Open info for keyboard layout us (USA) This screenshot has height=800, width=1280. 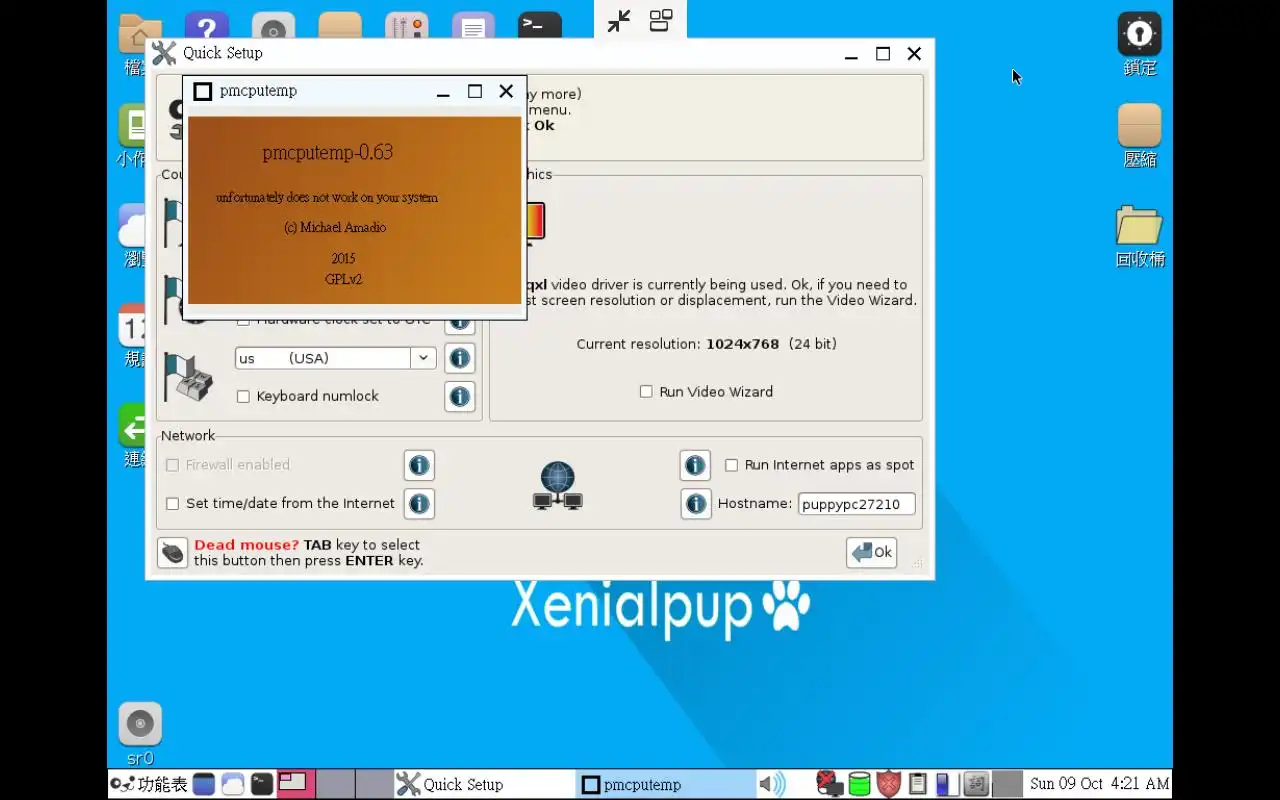click(x=460, y=358)
